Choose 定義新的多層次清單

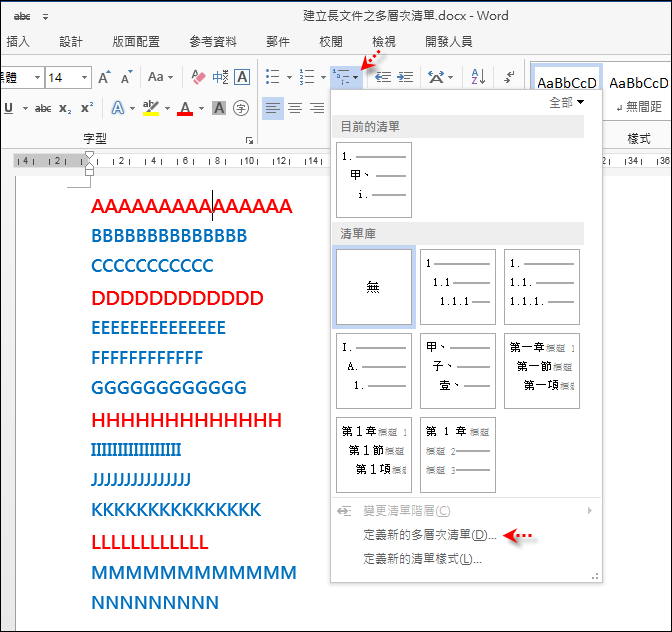pos(430,535)
